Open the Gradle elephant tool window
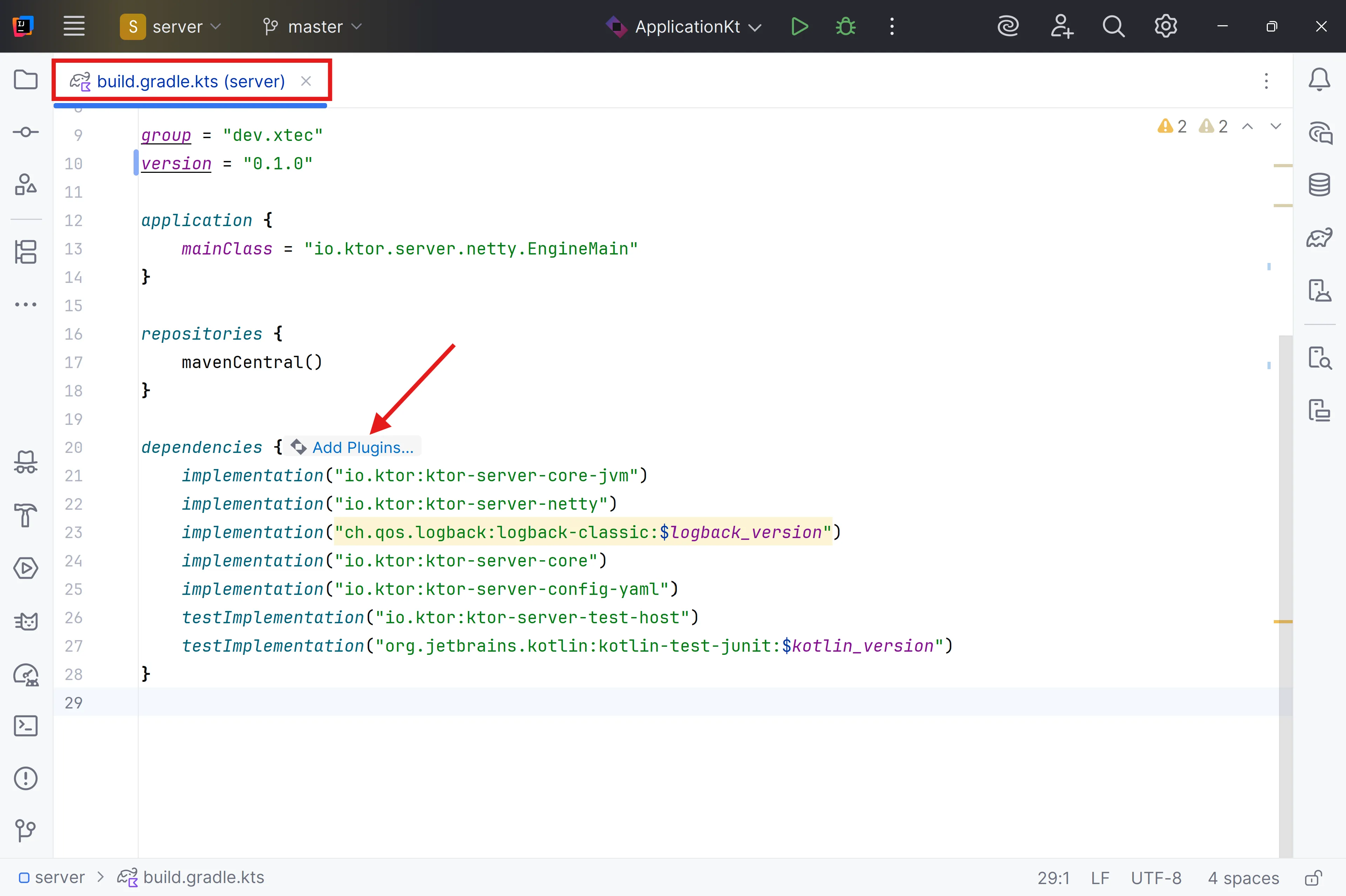 click(x=1319, y=237)
